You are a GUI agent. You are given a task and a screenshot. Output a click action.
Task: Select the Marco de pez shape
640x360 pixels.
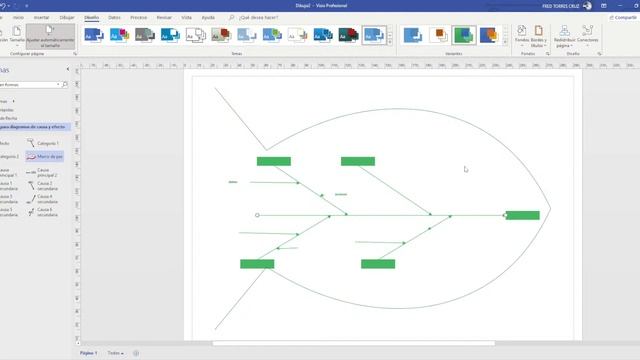click(x=45, y=156)
